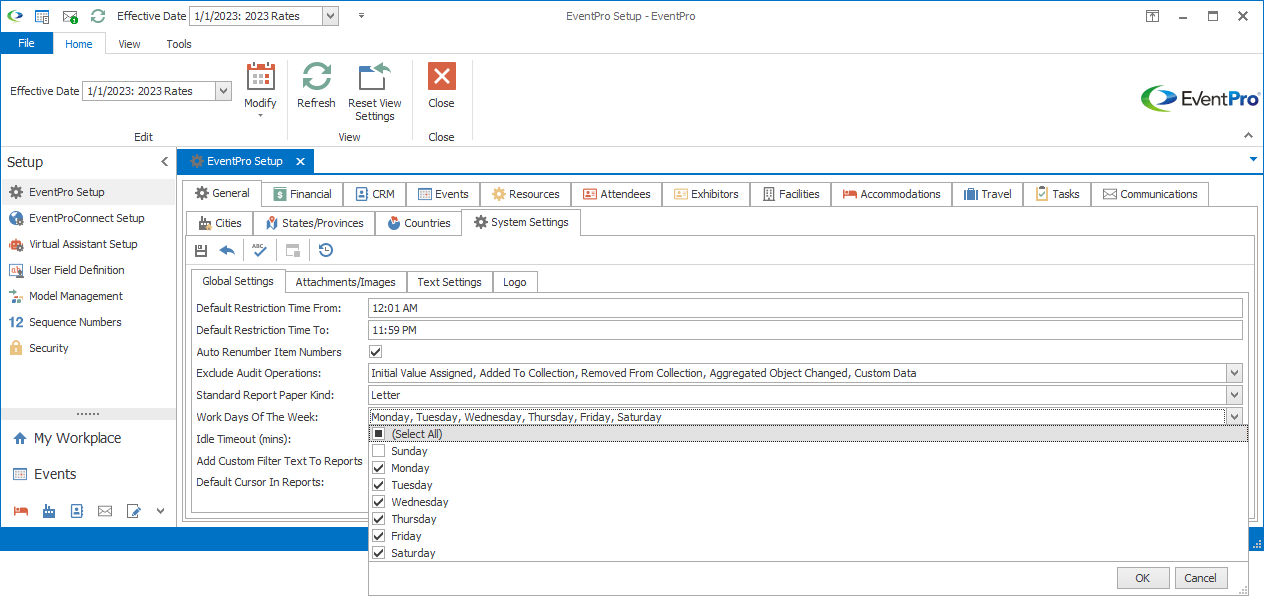This screenshot has width=1264, height=596.
Task: Switch to Attachments/Images tab
Action: point(346,282)
